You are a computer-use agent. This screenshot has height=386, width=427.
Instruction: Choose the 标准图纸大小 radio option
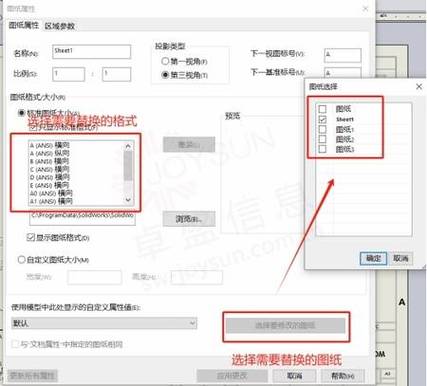click(x=21, y=113)
